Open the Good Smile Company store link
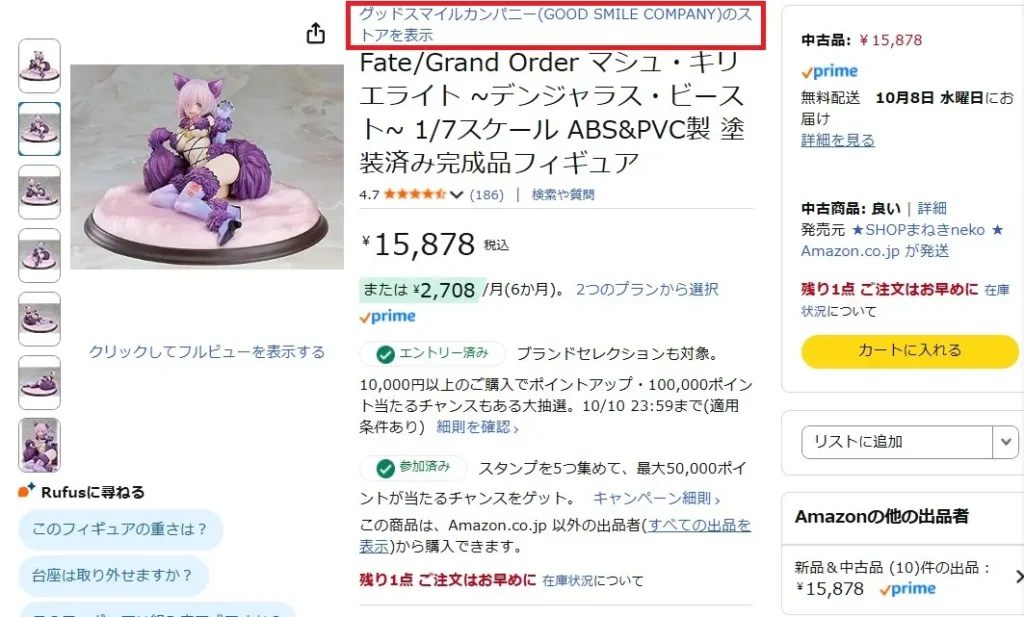1024x617 pixels. click(x=556, y=24)
